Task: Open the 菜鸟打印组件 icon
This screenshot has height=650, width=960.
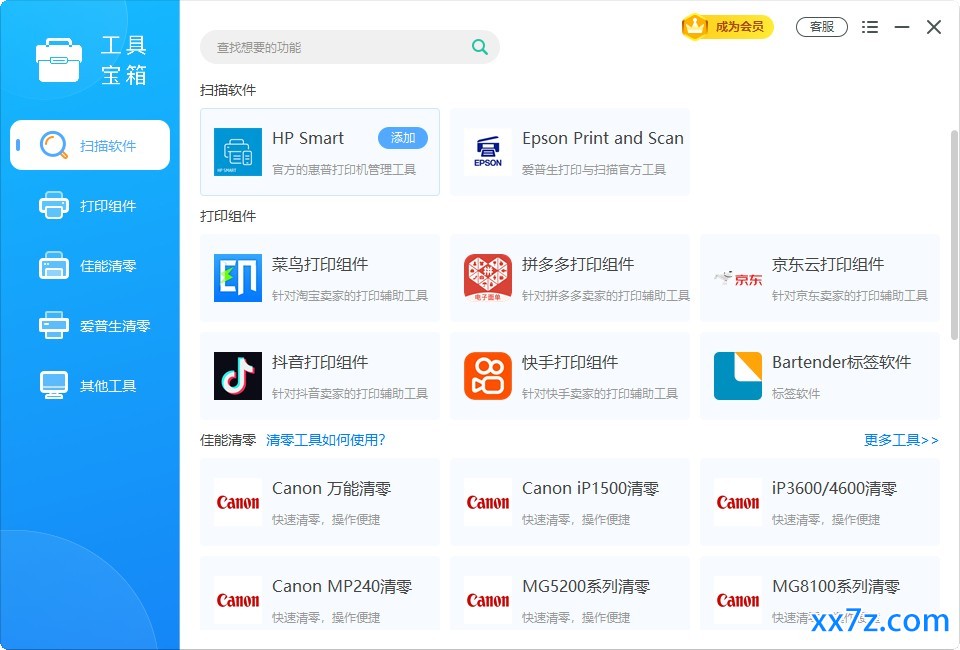Action: point(238,278)
